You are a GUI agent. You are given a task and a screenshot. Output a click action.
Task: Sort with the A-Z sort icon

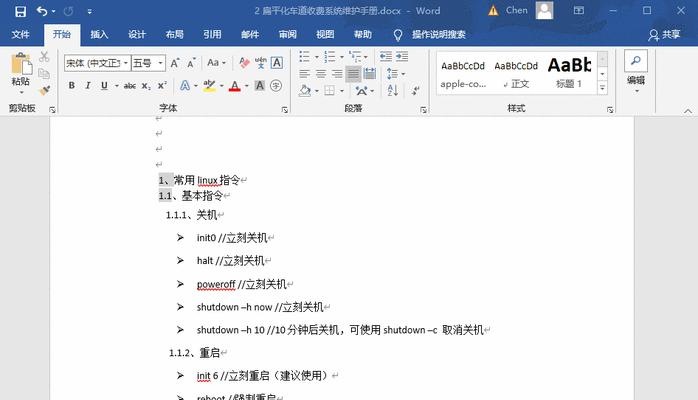point(393,91)
